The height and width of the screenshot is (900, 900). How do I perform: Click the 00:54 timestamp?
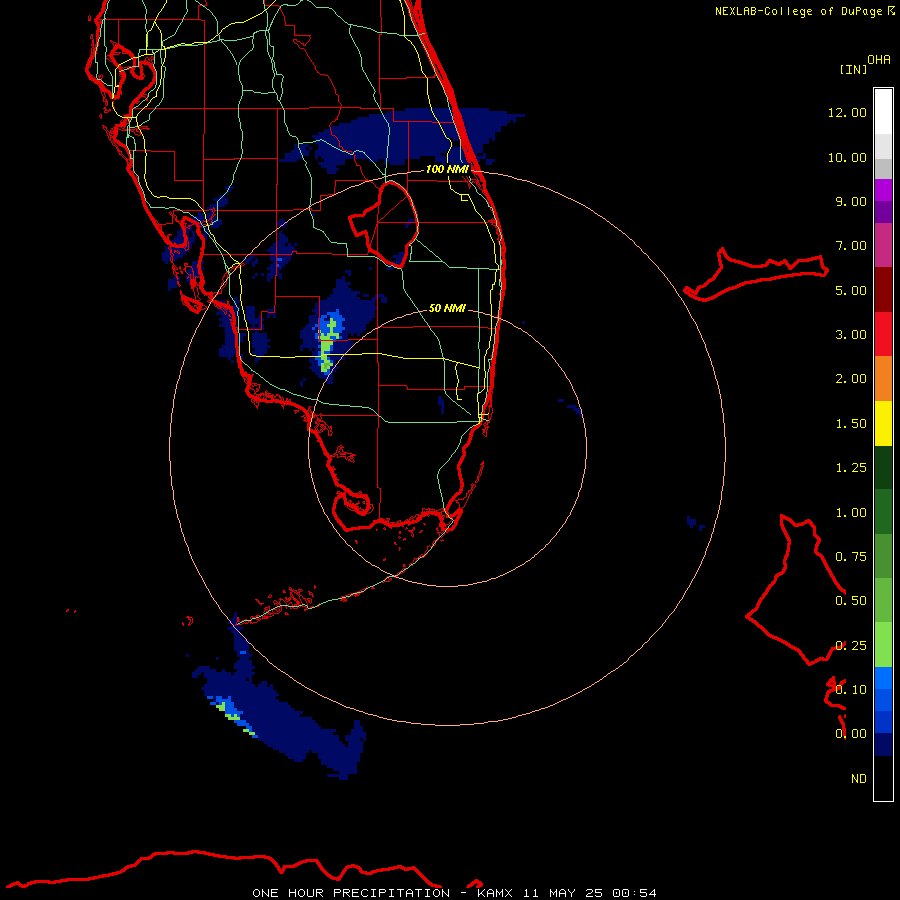coord(634,893)
